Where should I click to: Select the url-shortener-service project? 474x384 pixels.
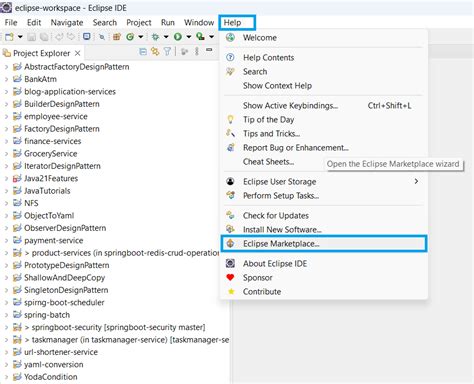(61, 352)
